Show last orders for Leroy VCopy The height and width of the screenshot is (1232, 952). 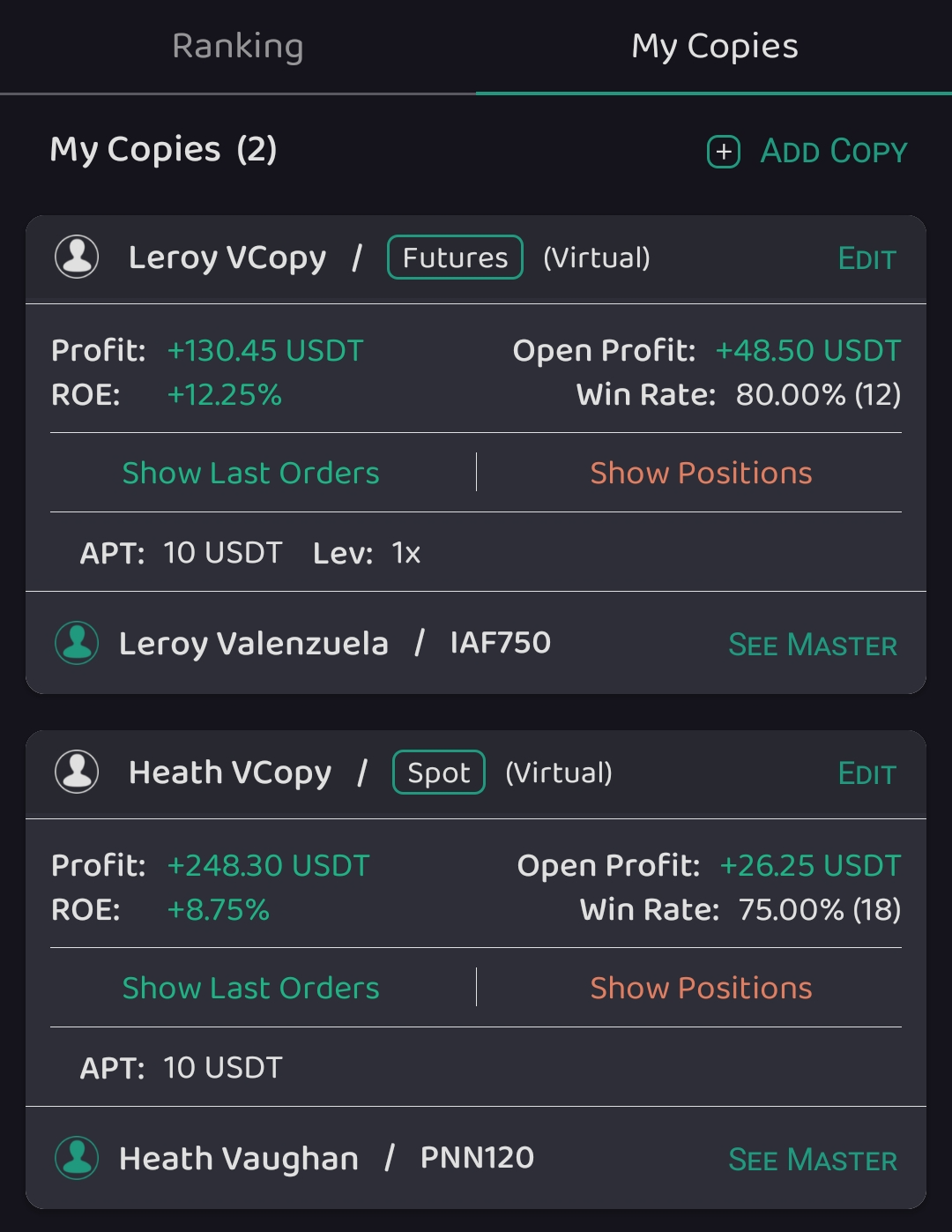pyautogui.click(x=250, y=473)
